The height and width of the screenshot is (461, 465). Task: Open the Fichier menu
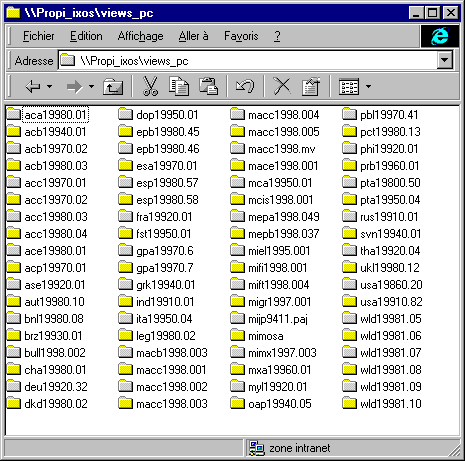coord(38,36)
